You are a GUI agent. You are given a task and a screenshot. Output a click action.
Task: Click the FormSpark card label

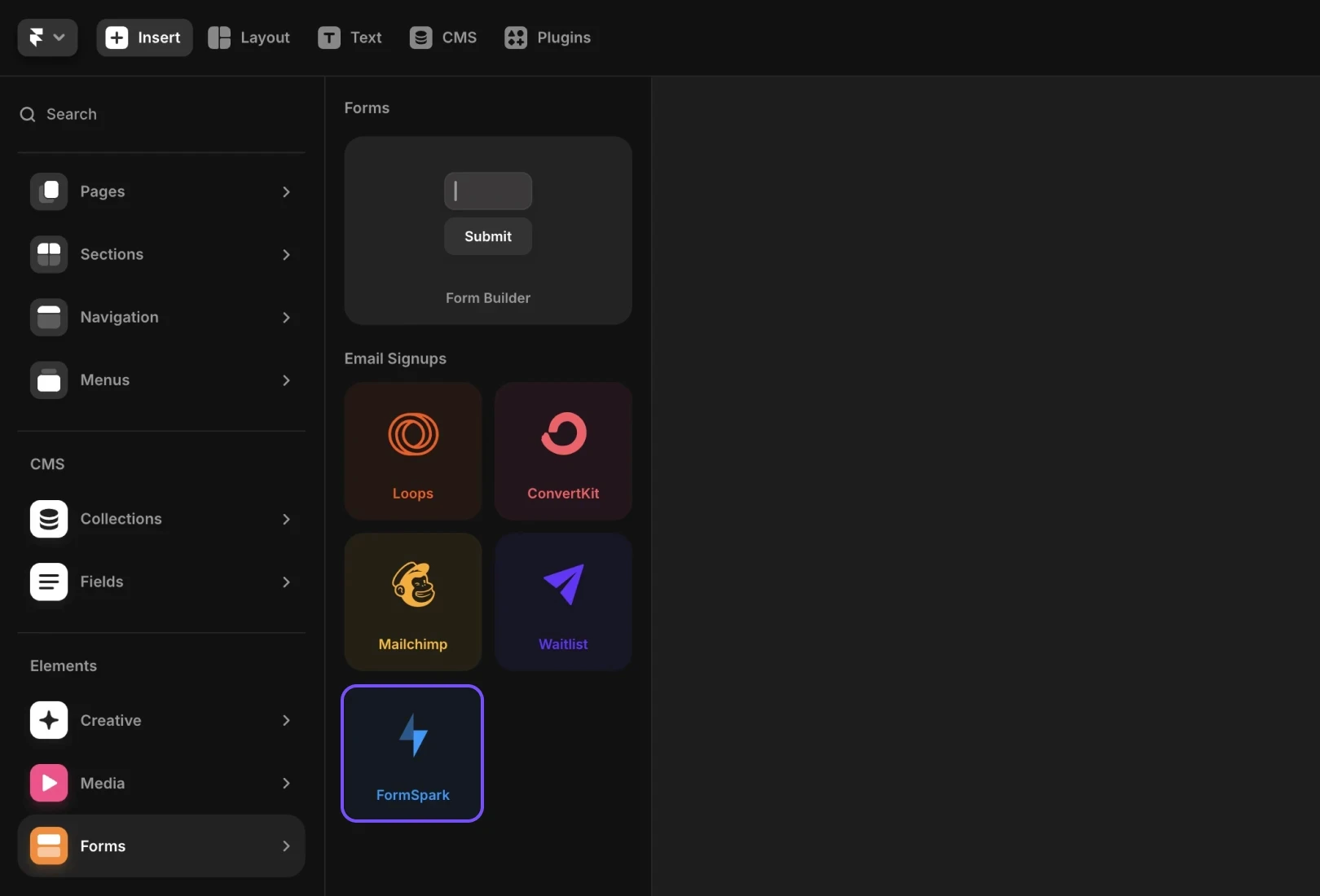413,795
